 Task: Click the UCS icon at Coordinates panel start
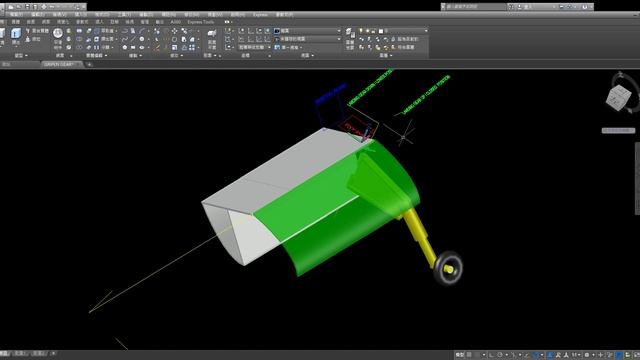229,31
